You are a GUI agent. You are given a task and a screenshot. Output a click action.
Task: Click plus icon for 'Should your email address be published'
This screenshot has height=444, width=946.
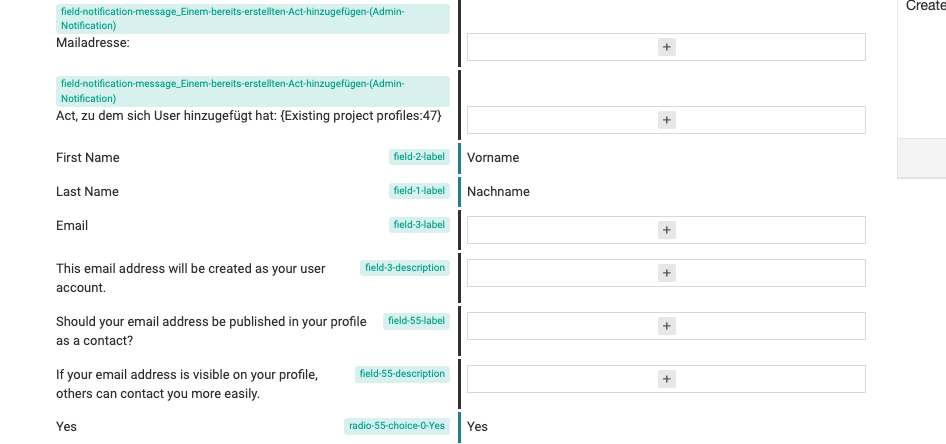point(667,326)
